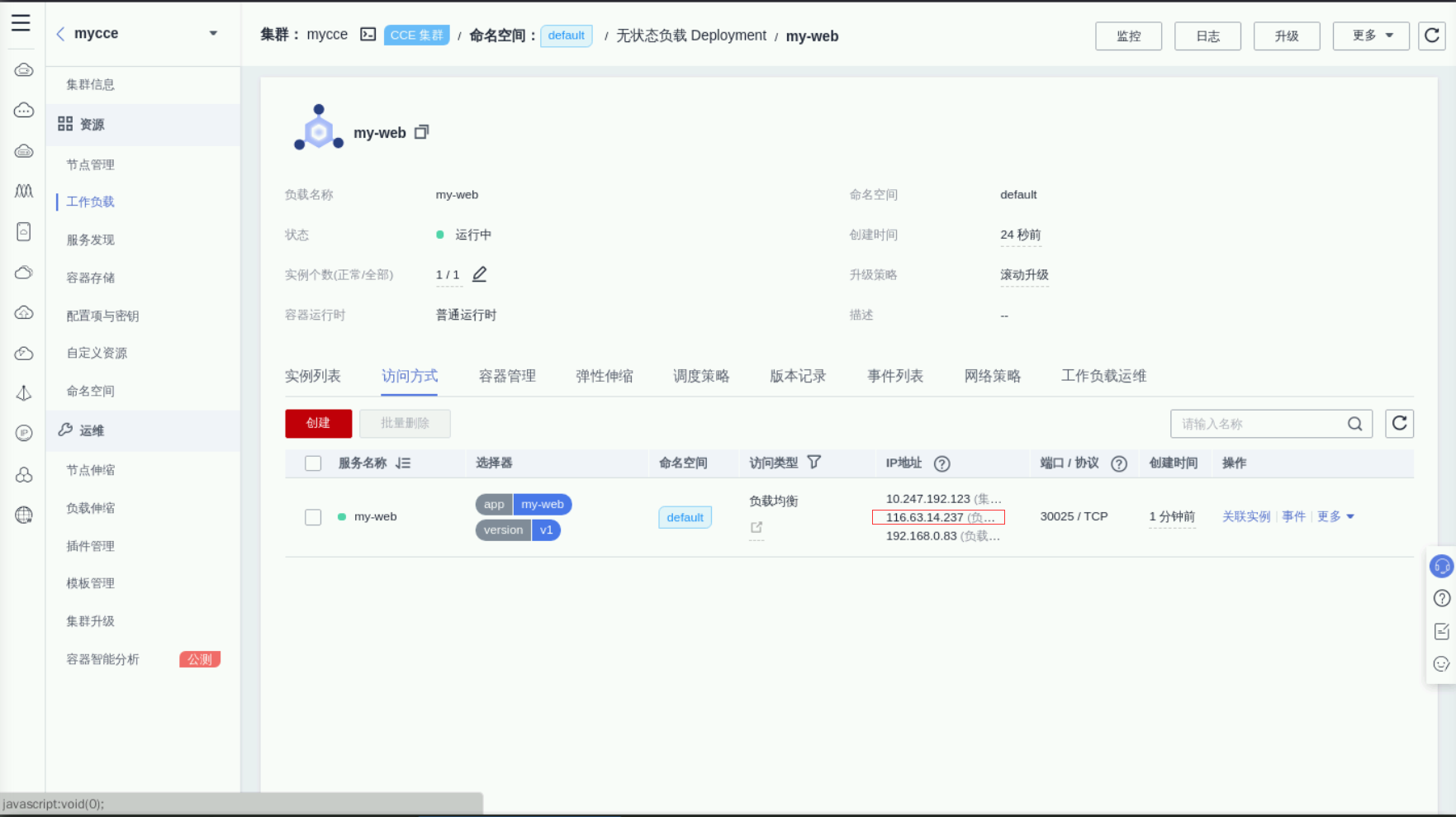Open 容器存储 in sidebar

click(91, 278)
